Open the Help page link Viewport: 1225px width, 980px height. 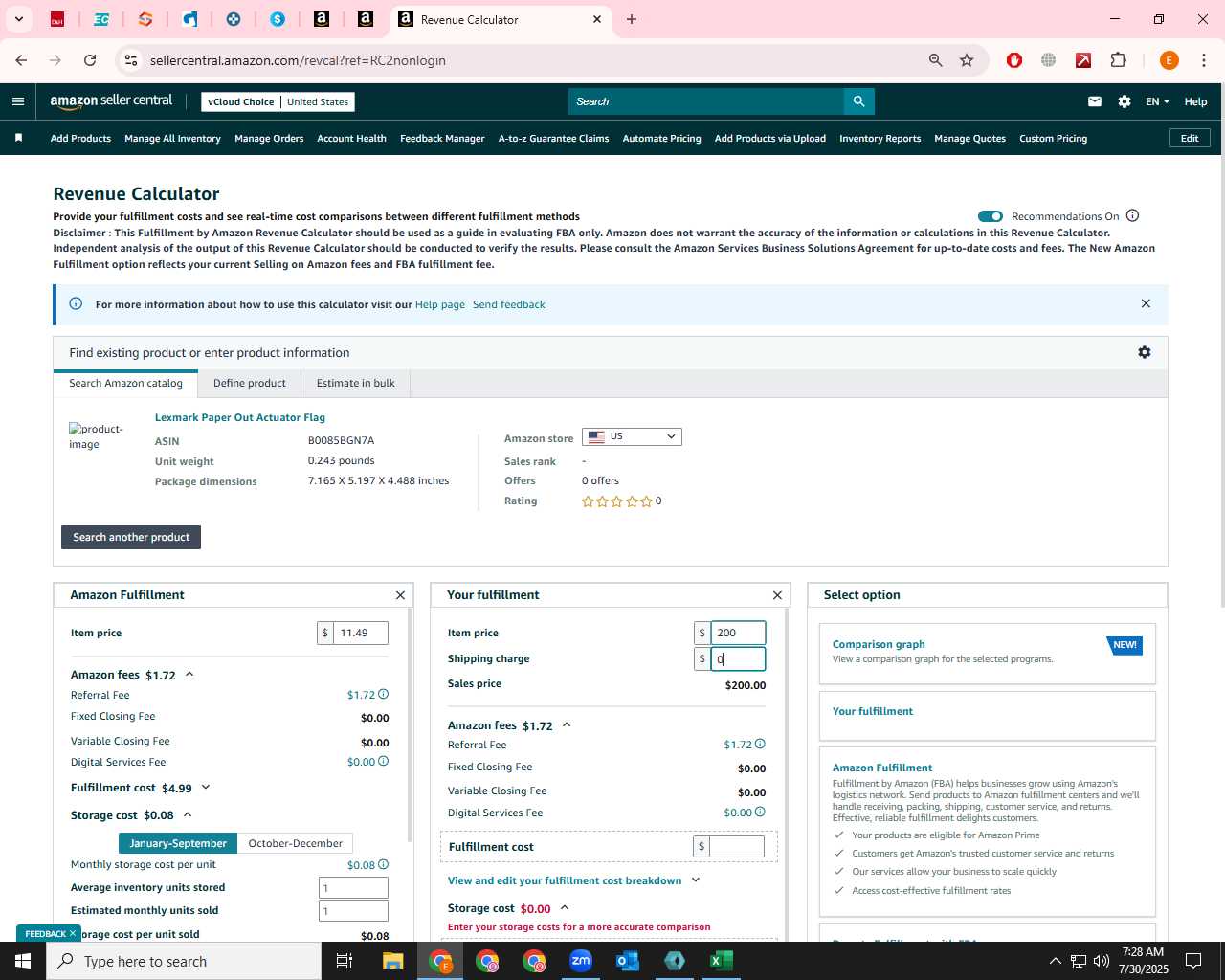[440, 304]
